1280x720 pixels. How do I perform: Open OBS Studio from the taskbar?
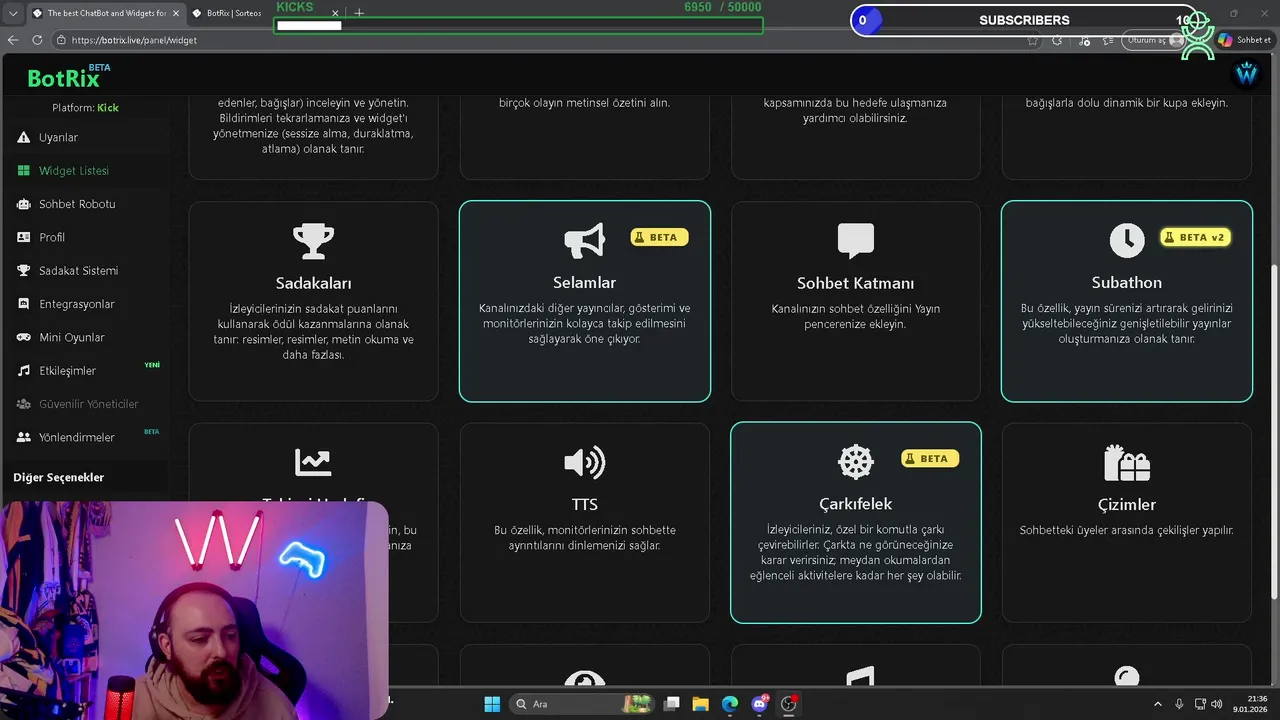coord(789,704)
